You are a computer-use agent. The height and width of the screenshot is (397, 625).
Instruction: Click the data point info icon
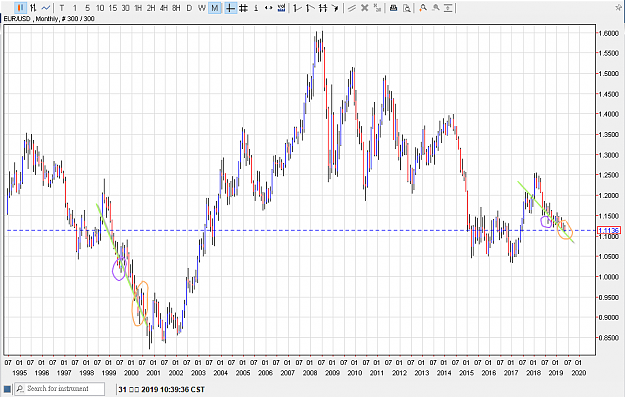click(x=256, y=8)
